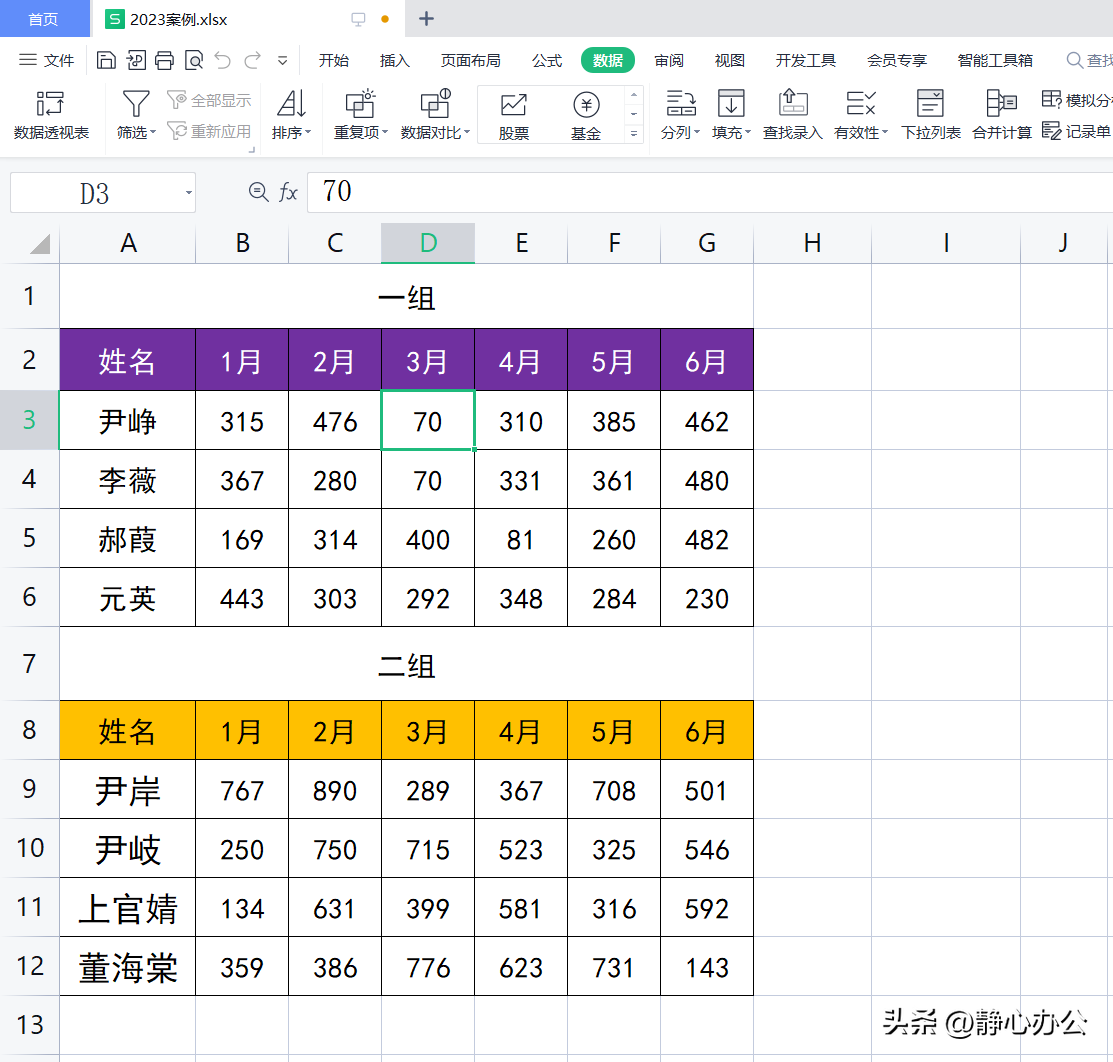This screenshot has width=1113, height=1062.
Task: Open the 开发工具 tab
Action: pyautogui.click(x=806, y=60)
